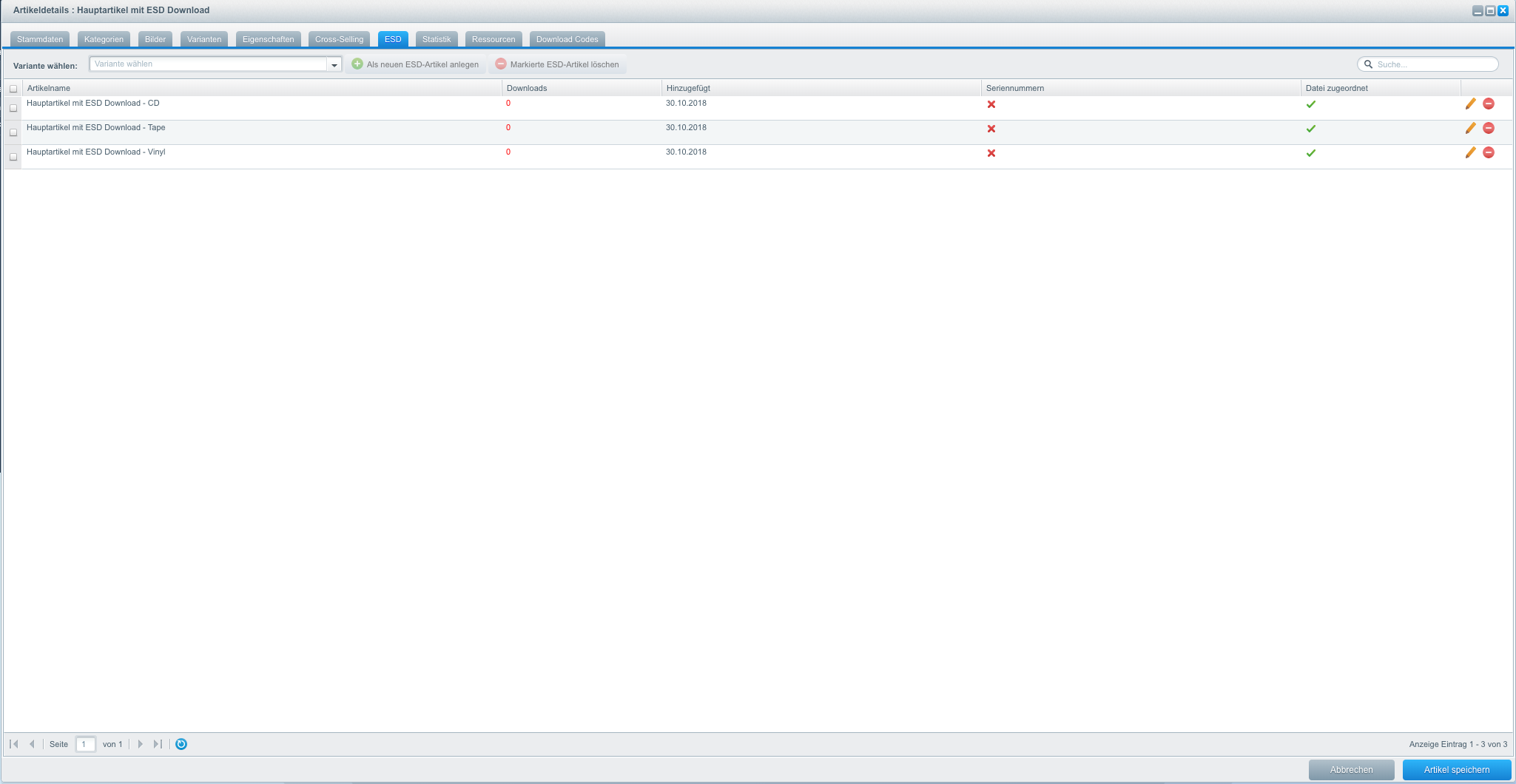
Task: Select the ESD tab
Action: coord(393,39)
